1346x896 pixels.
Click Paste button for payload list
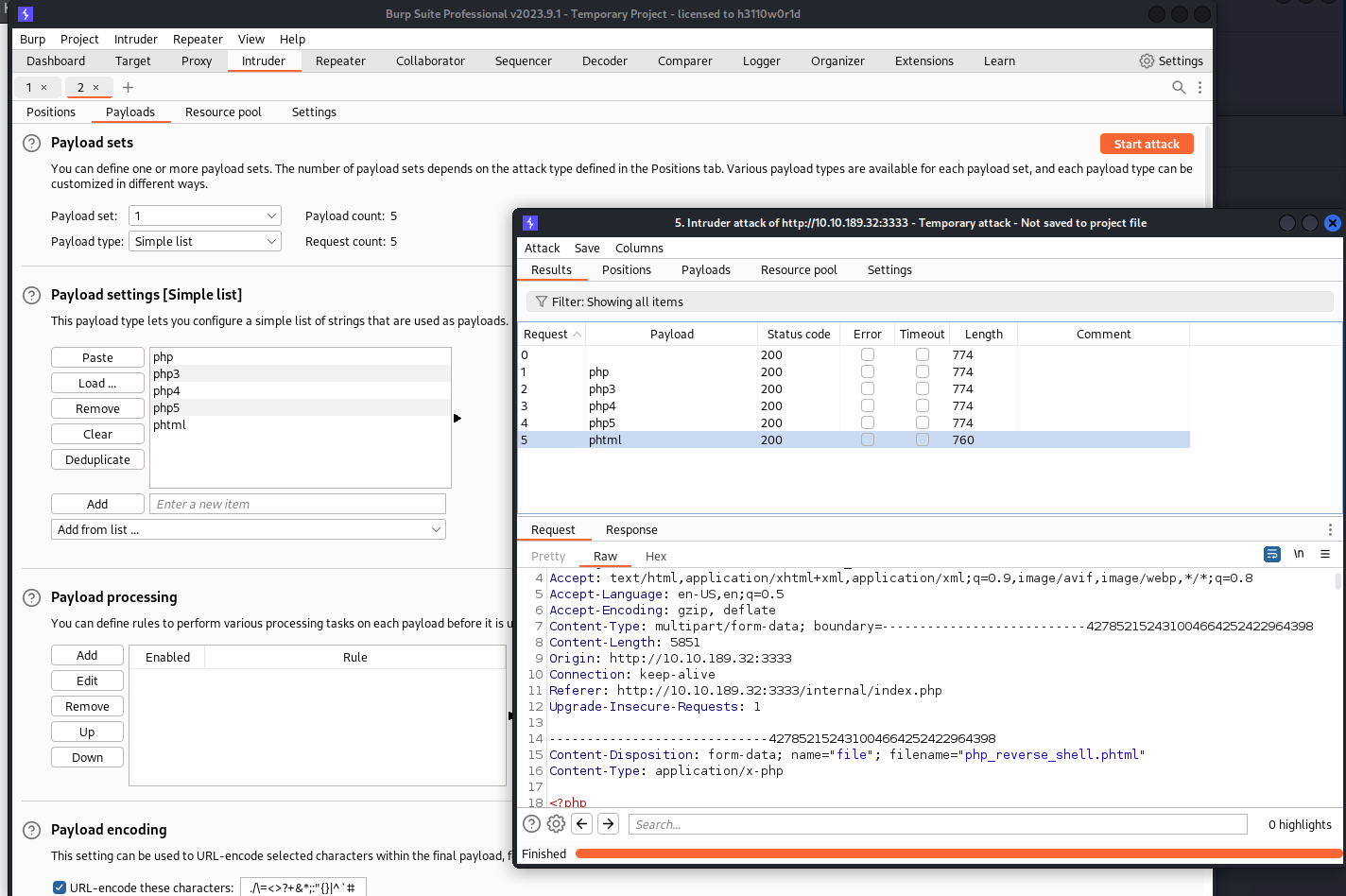click(x=97, y=357)
